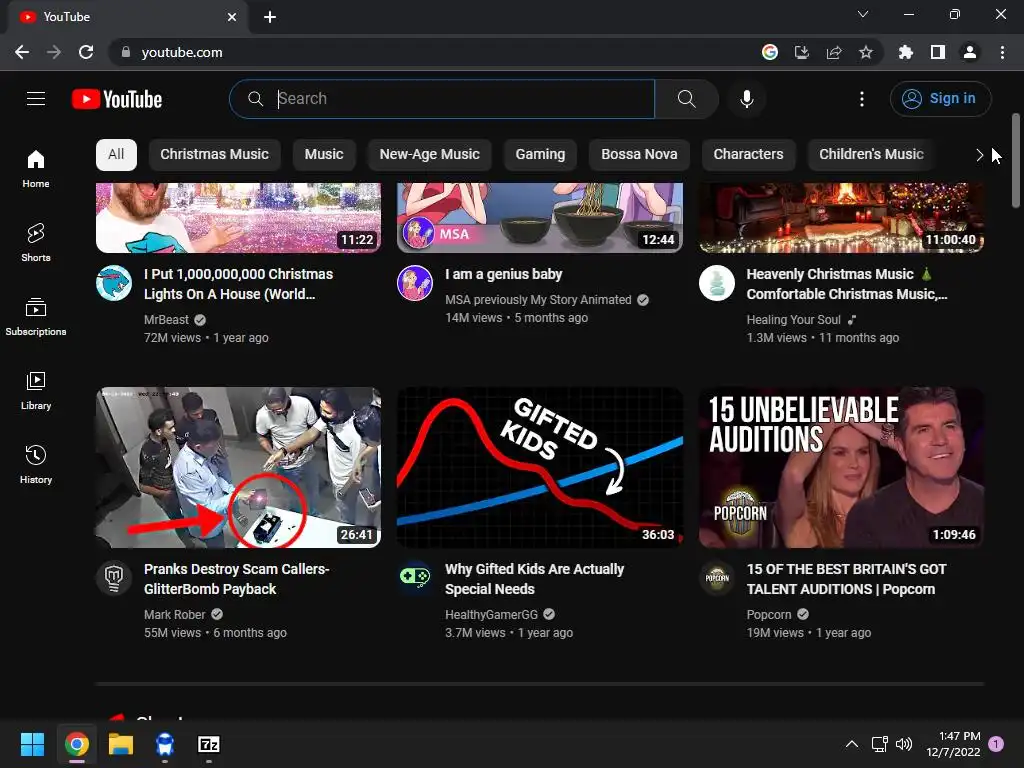1024x768 pixels.
Task: Open MSA channel avatar
Action: click(x=415, y=283)
